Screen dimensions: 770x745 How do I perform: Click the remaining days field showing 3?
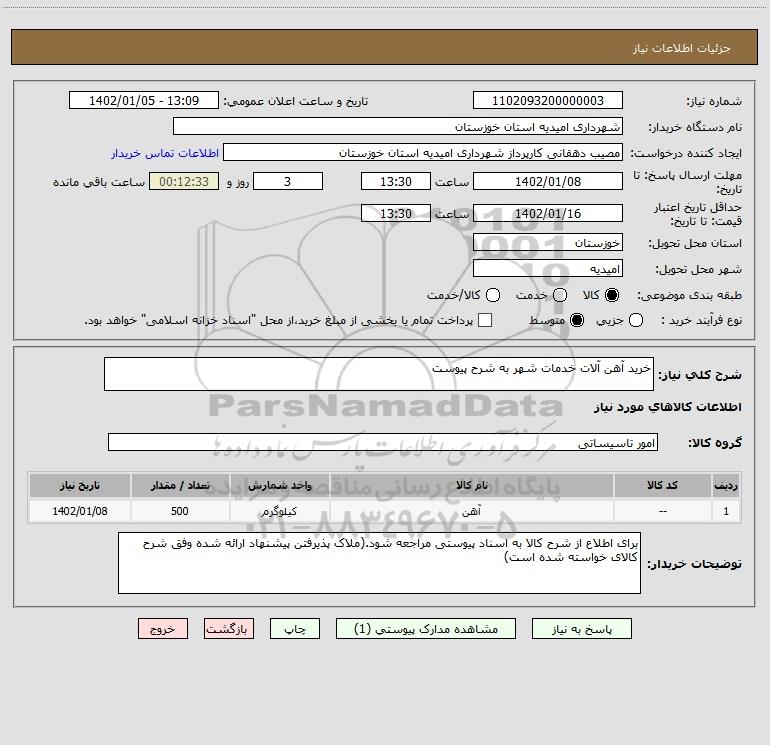[288, 181]
